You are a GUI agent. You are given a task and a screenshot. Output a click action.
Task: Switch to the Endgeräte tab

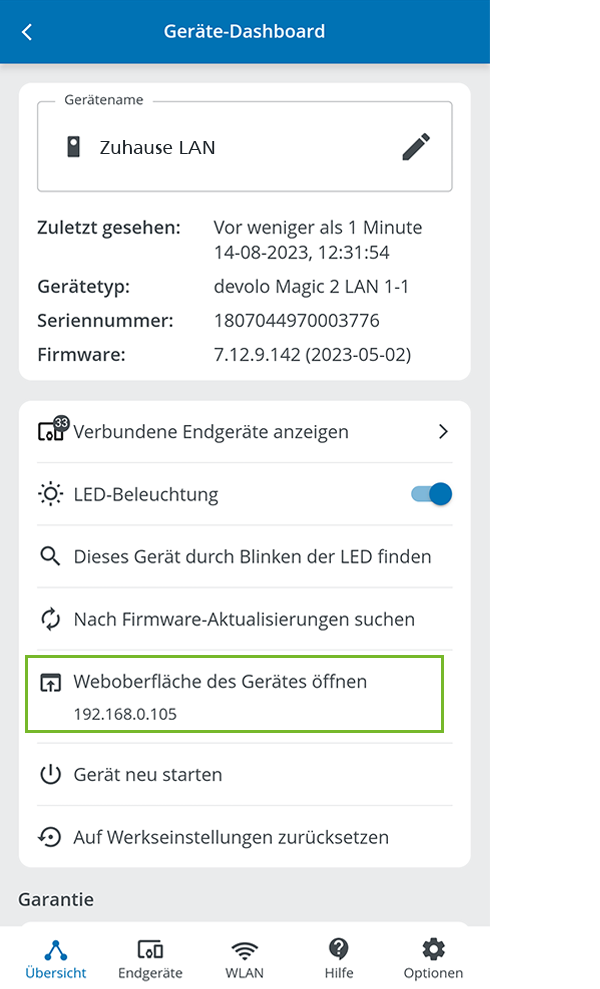point(150,958)
